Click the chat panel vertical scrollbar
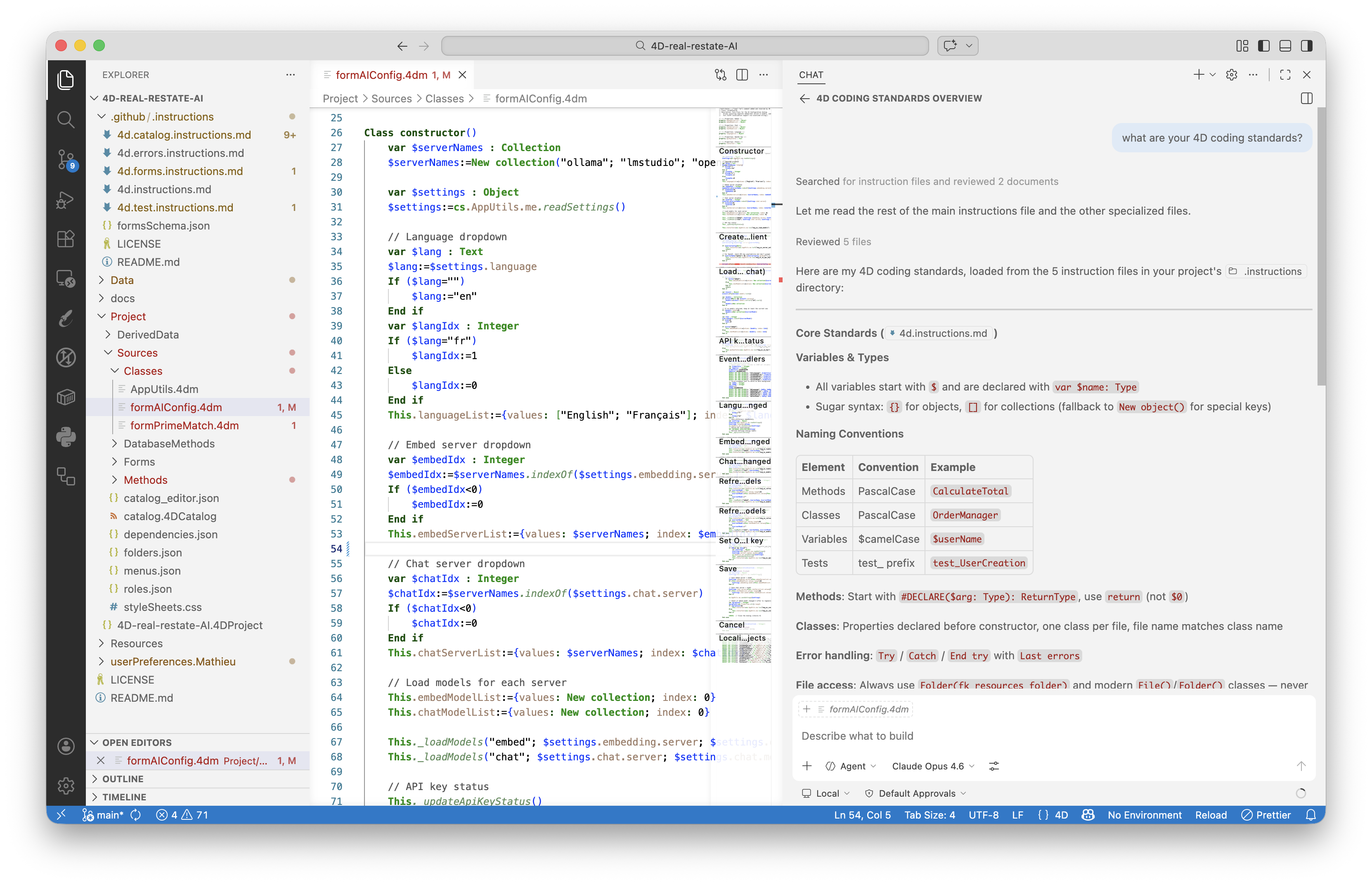This screenshot has height=885, width=1372. coord(1321,247)
